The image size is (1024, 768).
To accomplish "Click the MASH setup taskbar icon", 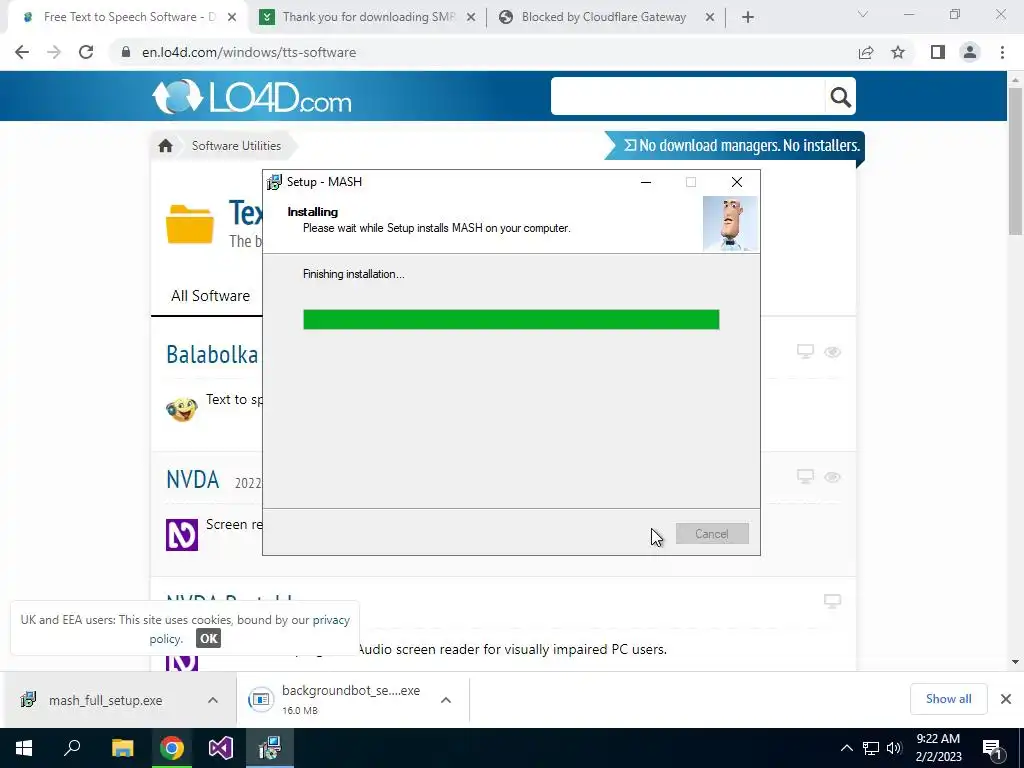I will (270, 748).
